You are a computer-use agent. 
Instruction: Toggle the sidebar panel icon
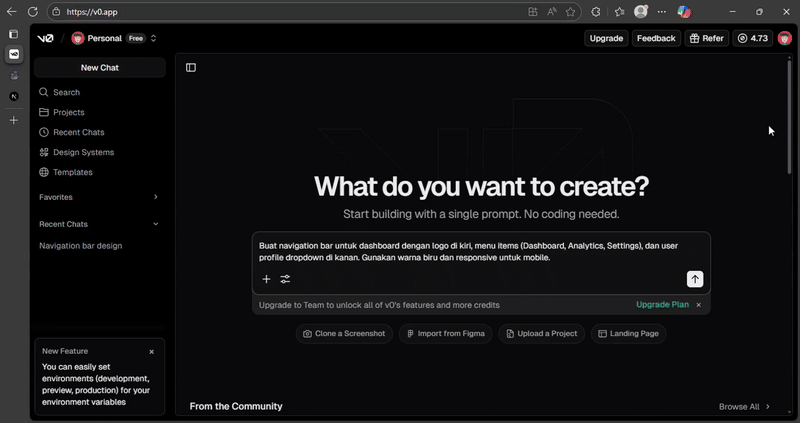point(191,67)
